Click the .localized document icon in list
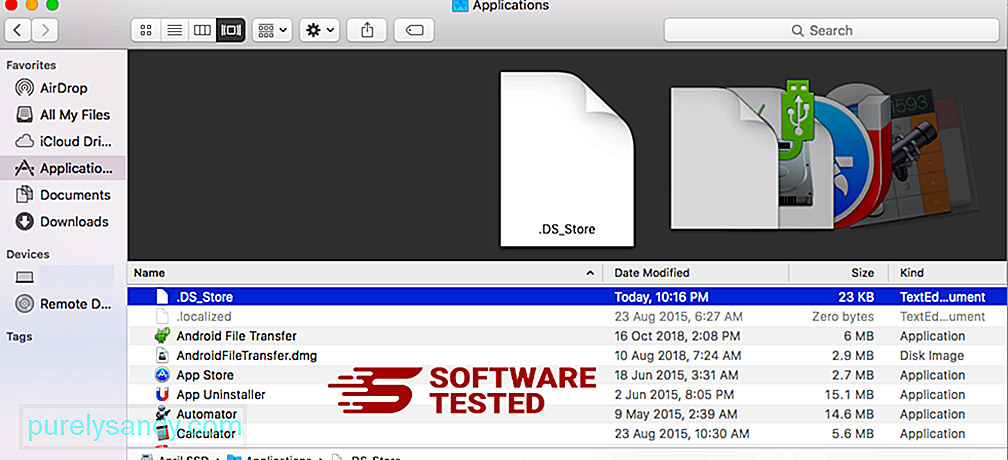 [163, 316]
